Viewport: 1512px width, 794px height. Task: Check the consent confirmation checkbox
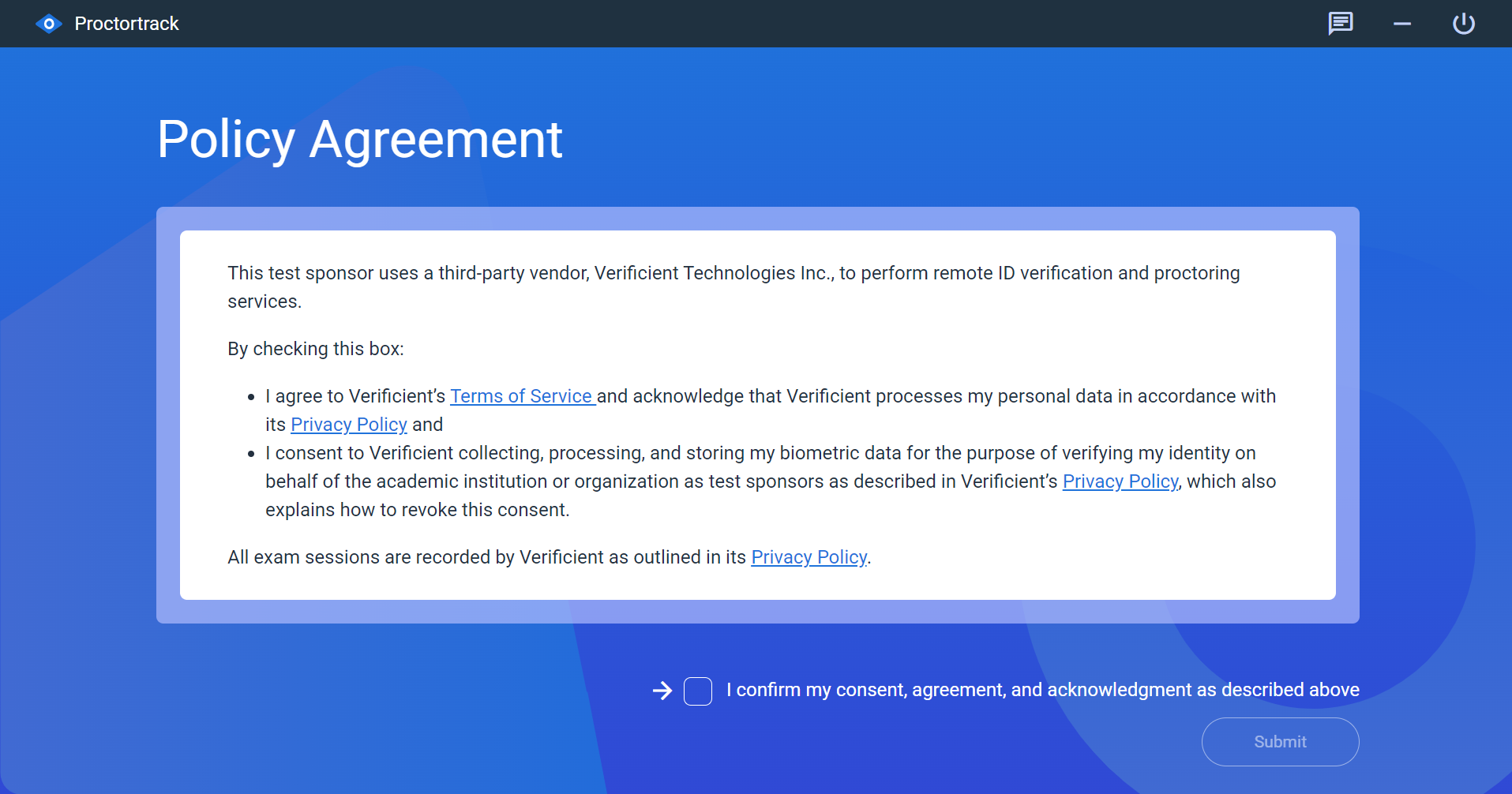[x=698, y=691]
